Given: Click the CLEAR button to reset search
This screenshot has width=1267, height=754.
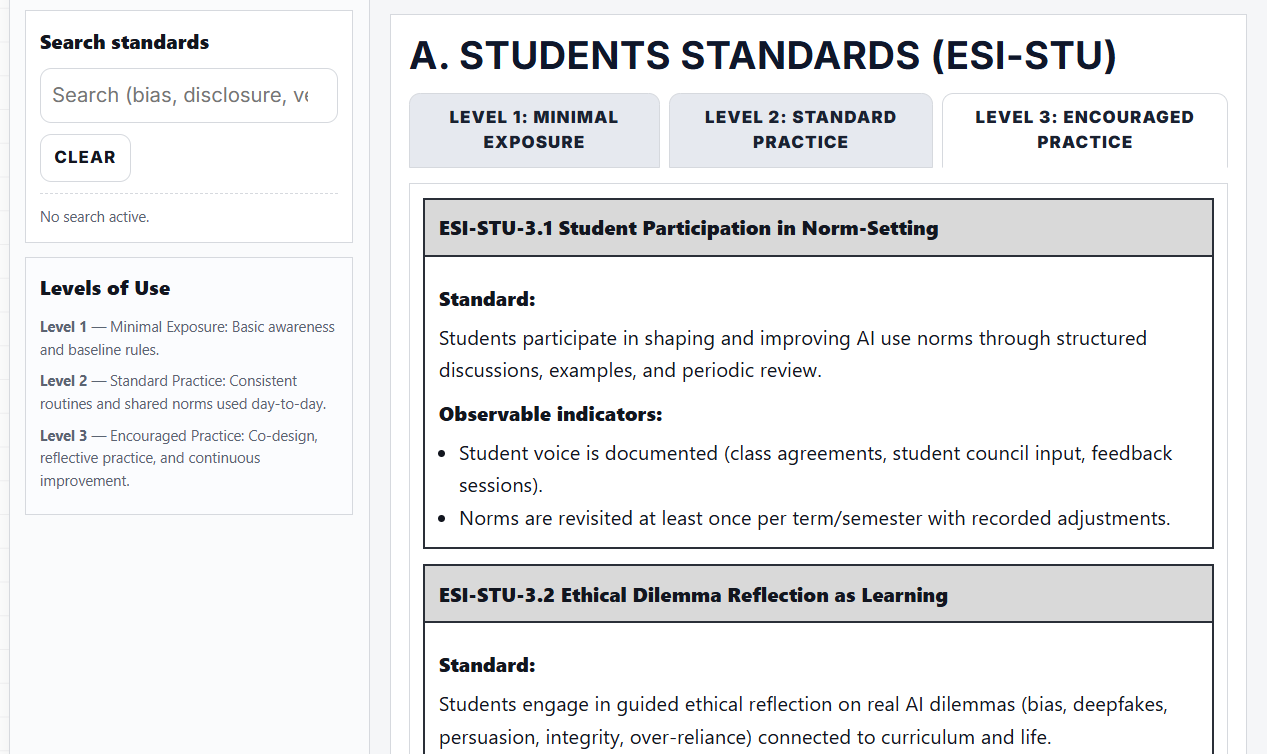Looking at the screenshot, I should click(85, 157).
